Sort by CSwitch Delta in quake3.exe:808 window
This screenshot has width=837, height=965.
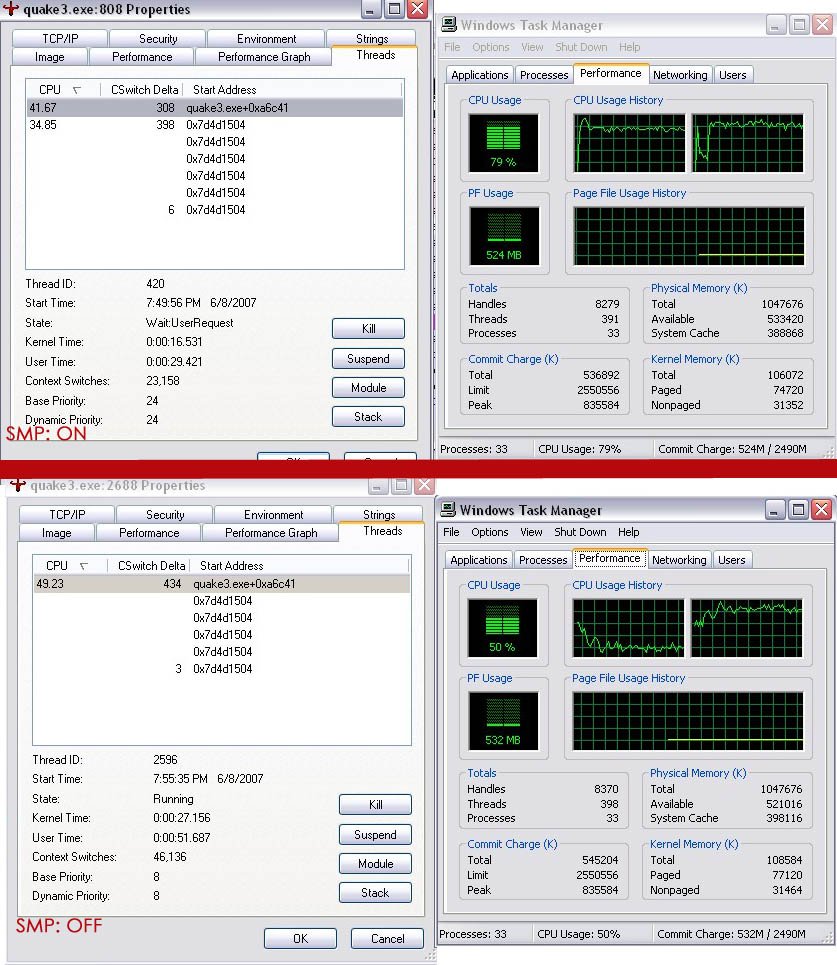[143, 90]
